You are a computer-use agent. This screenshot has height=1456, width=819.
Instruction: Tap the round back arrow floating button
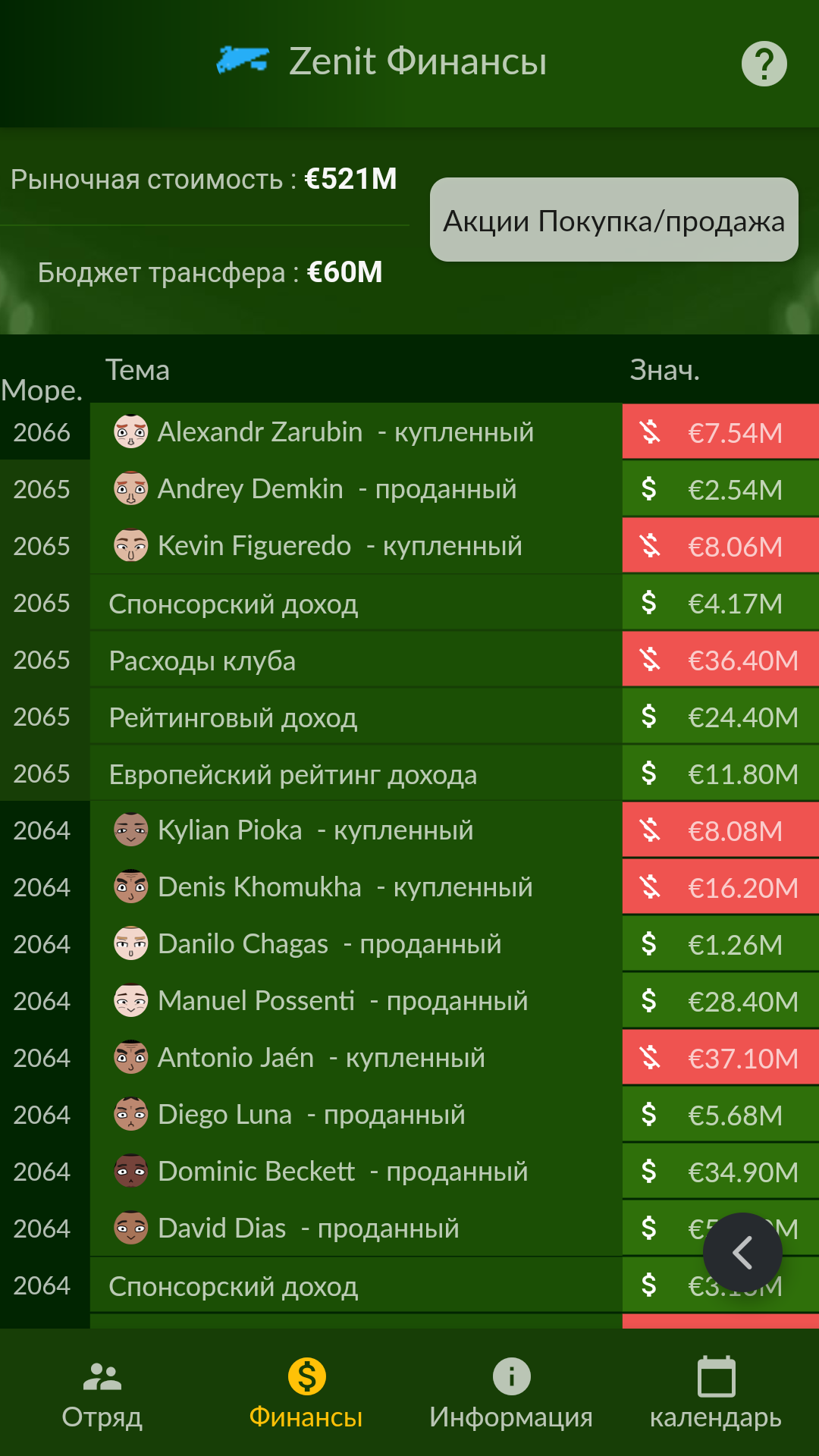coord(742,1252)
